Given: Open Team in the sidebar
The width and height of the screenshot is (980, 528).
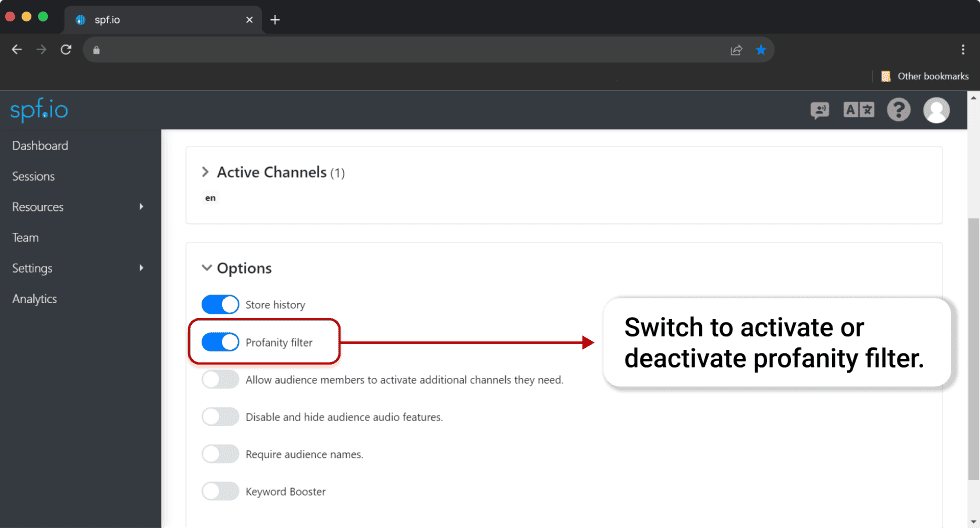Looking at the screenshot, I should (x=25, y=237).
